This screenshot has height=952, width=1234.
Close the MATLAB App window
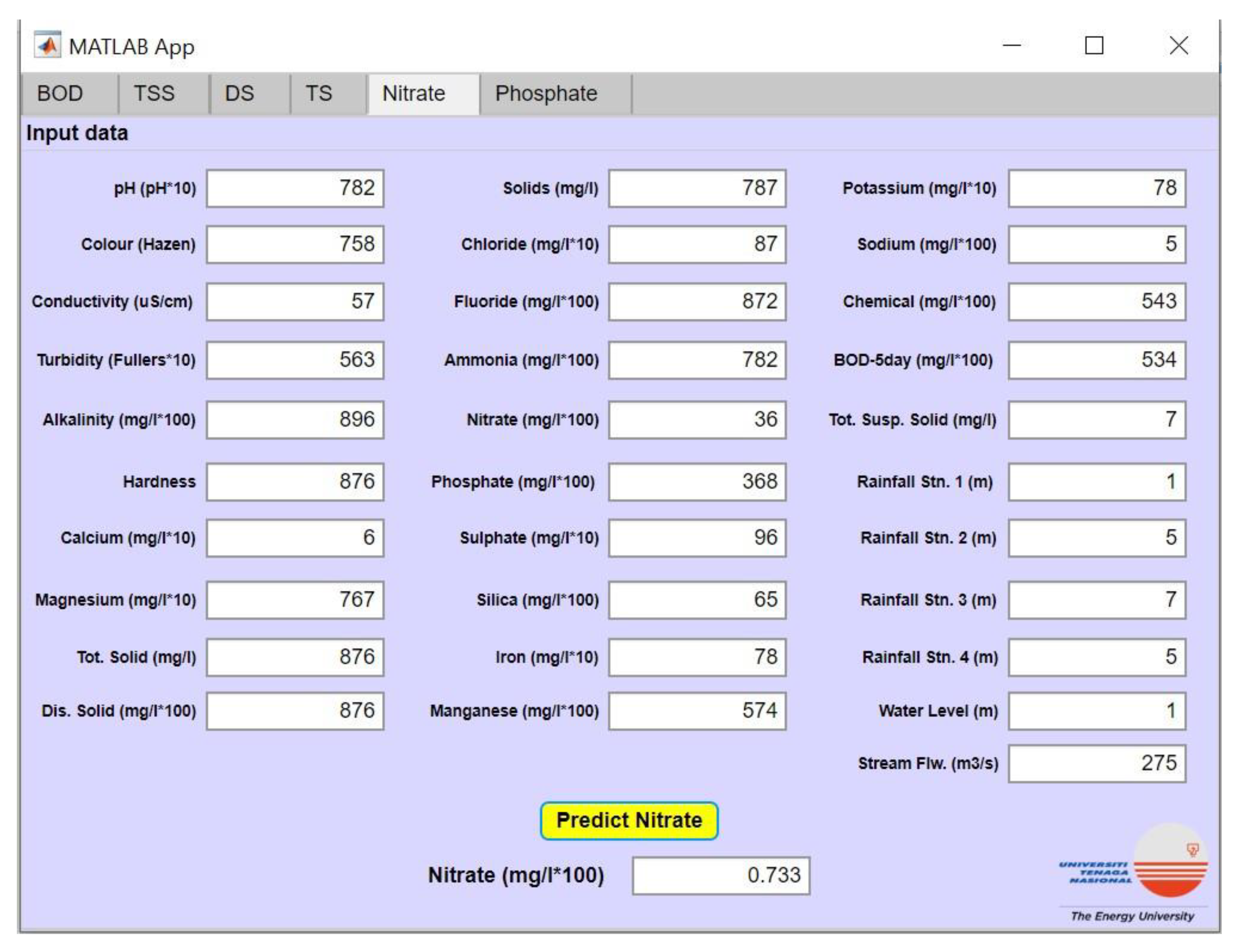click(1179, 46)
